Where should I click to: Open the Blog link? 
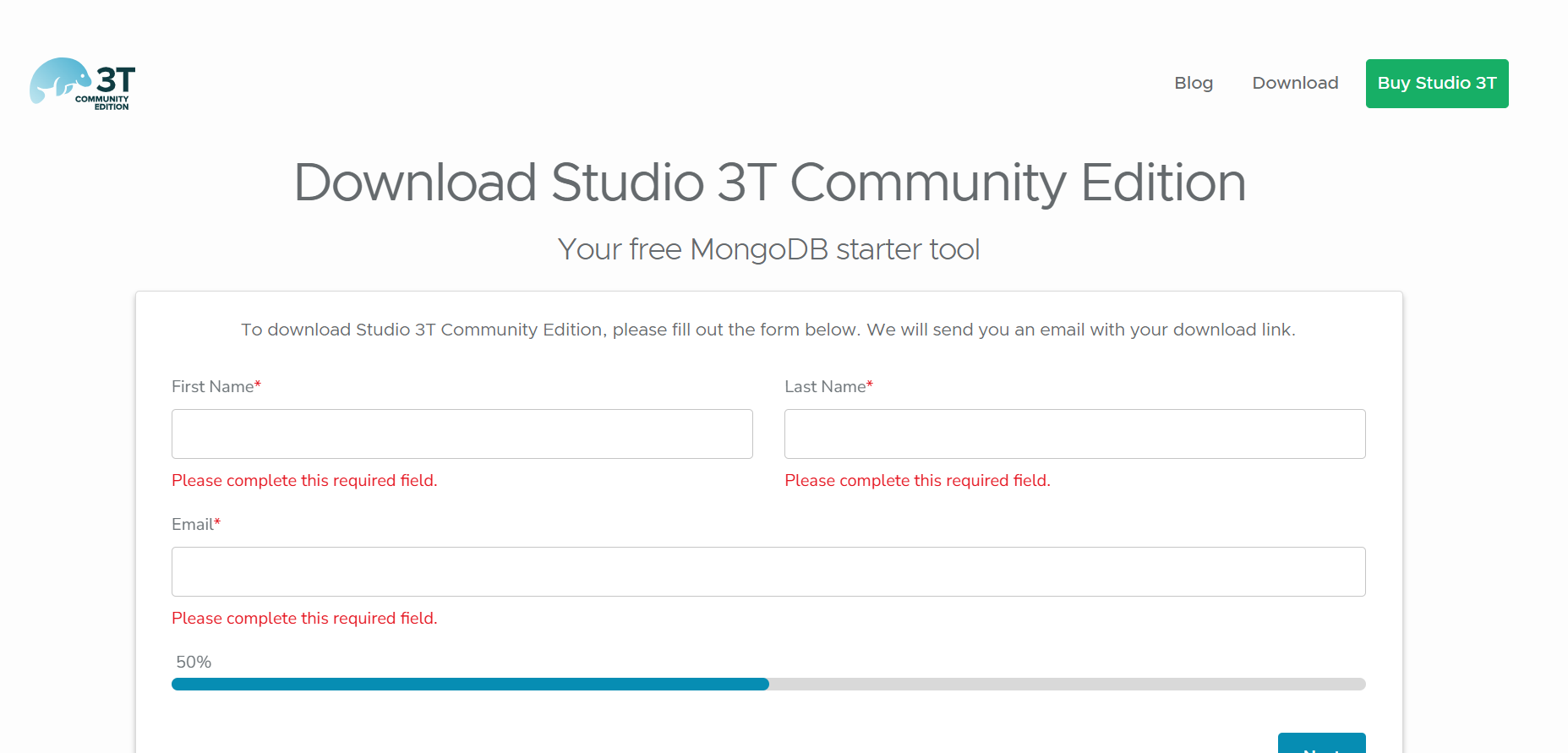click(1194, 83)
